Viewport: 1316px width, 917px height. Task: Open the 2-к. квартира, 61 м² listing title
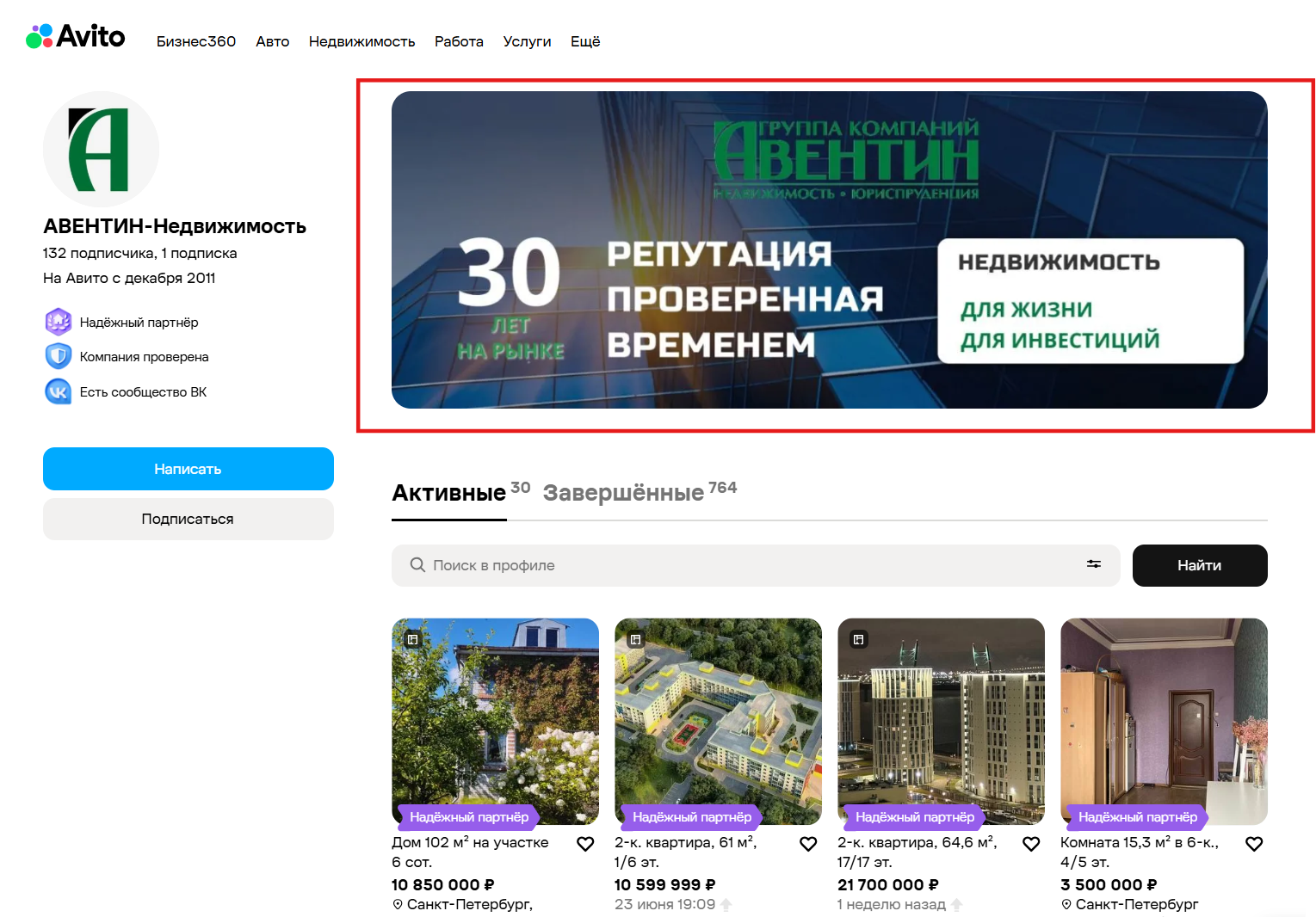pos(686,852)
